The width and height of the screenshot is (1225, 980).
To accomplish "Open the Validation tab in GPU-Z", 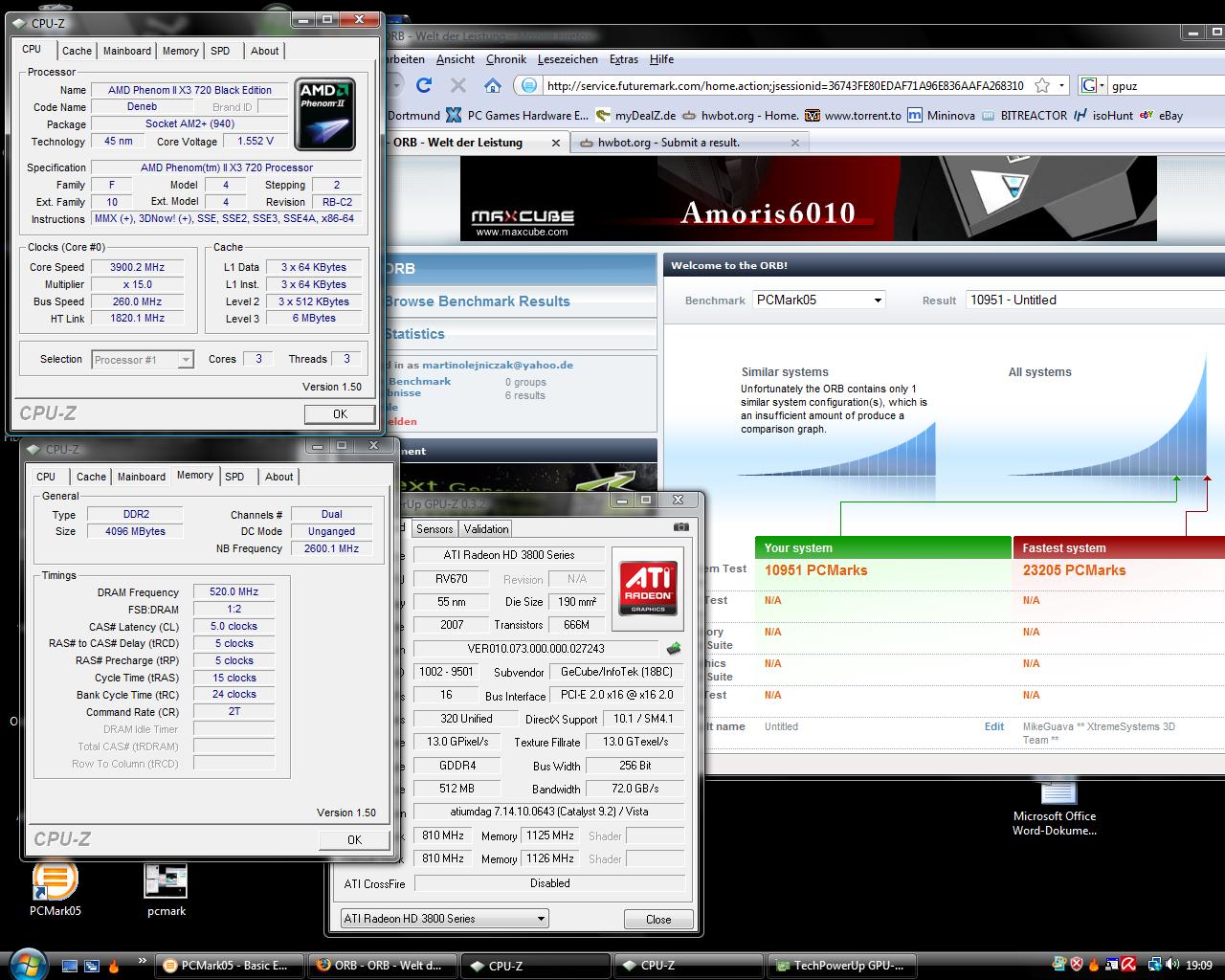I will [x=486, y=528].
